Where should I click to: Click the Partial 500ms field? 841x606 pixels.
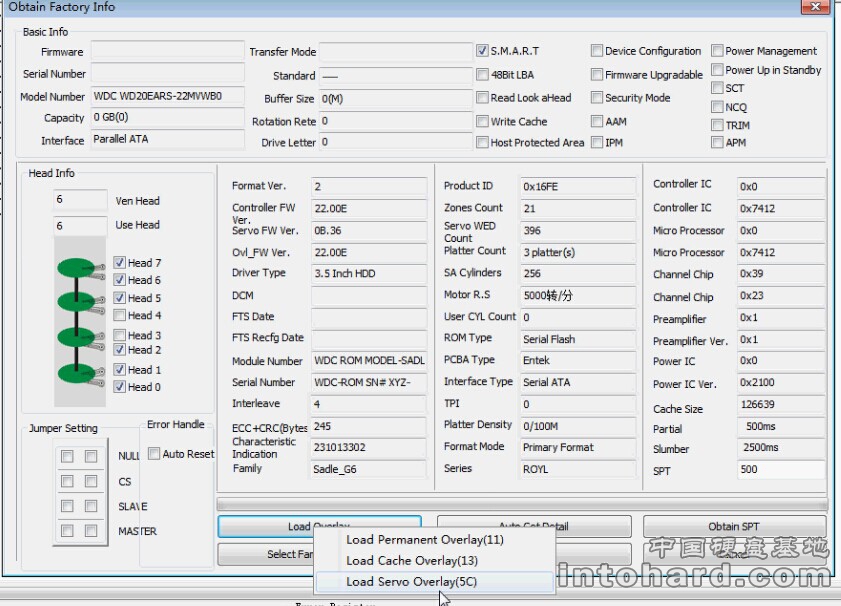pos(781,426)
